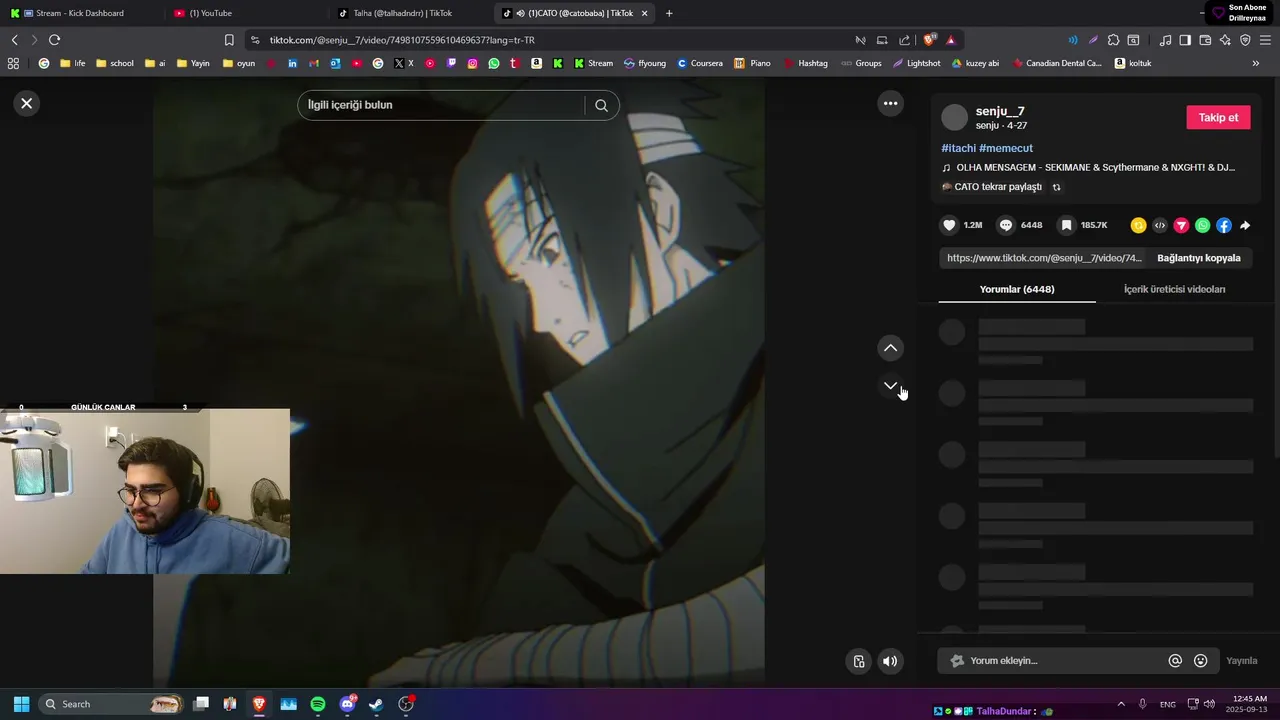Reload the page
This screenshot has height=720, width=1280.
coord(54,40)
